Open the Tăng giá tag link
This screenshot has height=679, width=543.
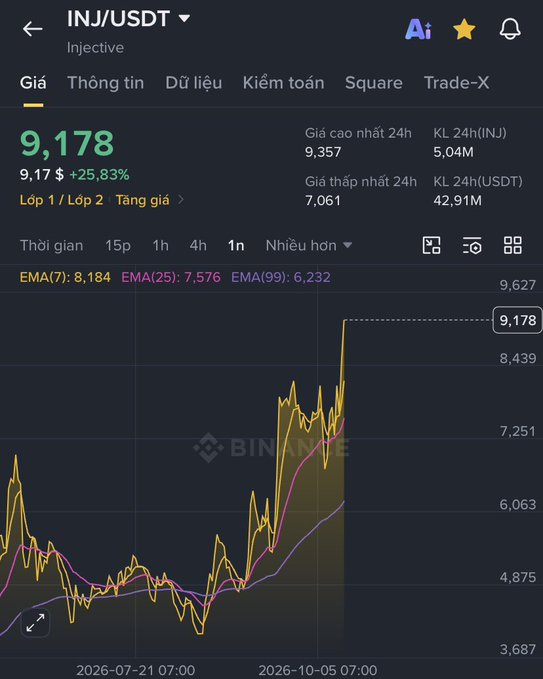(x=142, y=200)
